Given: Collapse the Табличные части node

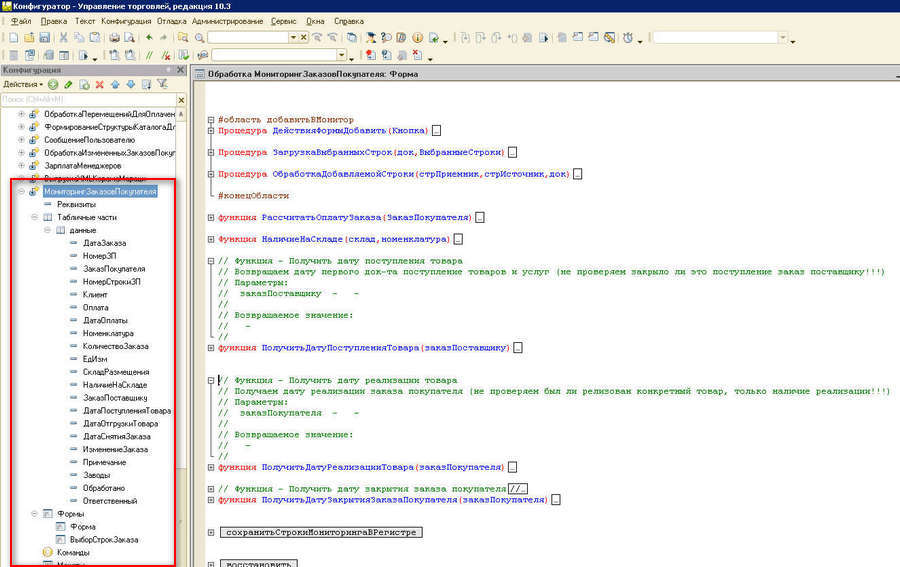Looking at the screenshot, I should pos(34,217).
